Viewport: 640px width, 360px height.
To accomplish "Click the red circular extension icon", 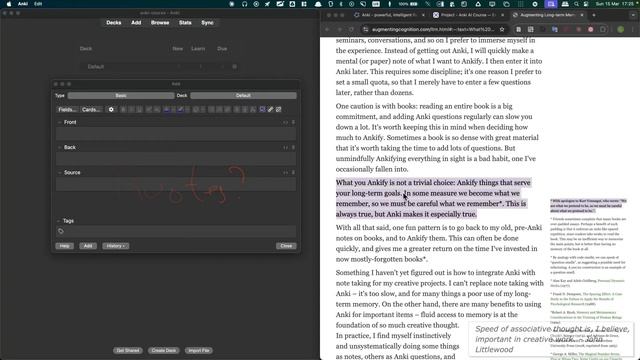I will [591, 29].
